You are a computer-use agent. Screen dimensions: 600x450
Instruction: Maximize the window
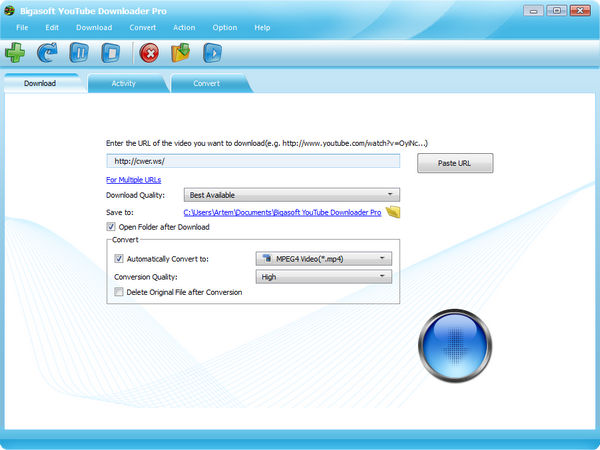pos(557,11)
